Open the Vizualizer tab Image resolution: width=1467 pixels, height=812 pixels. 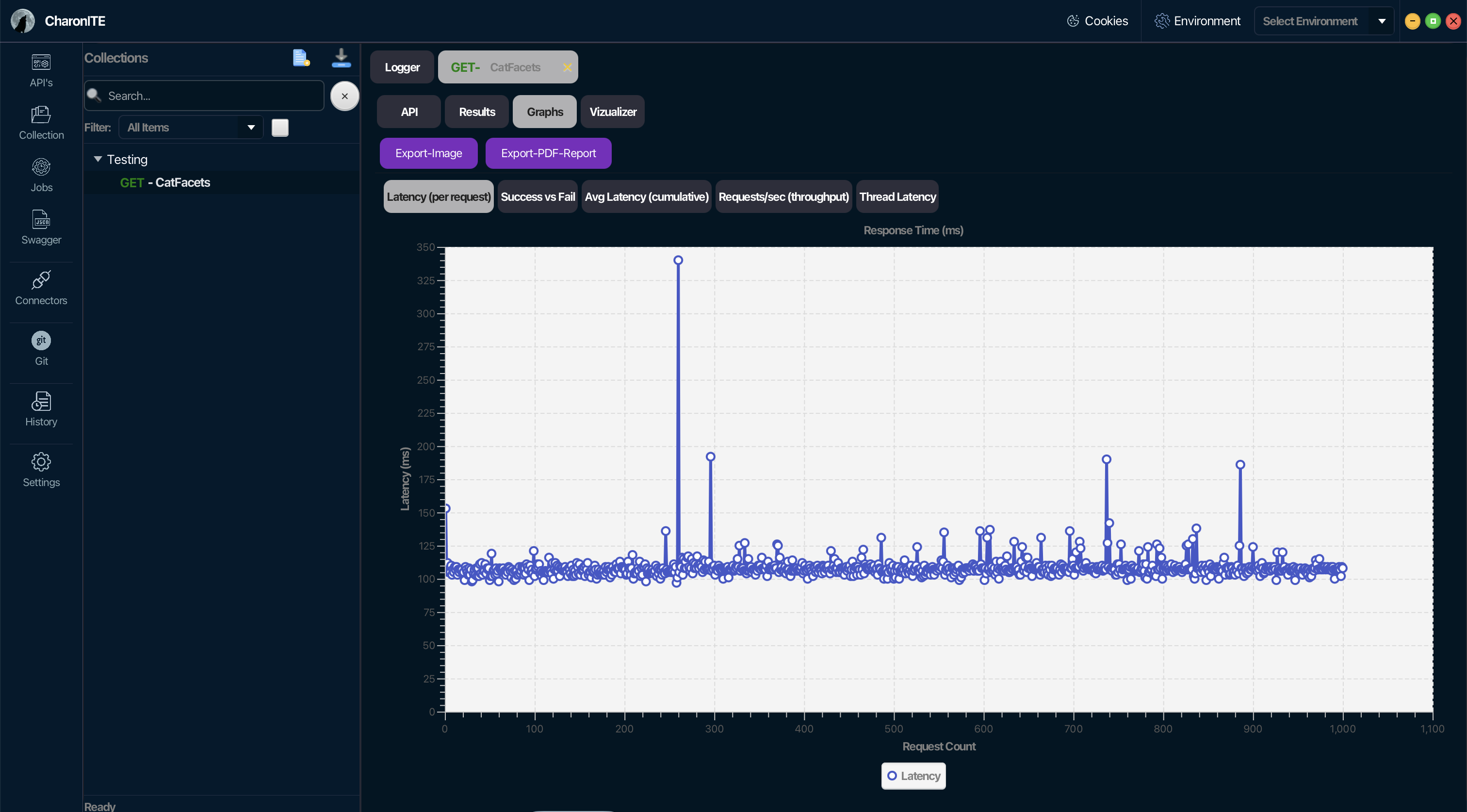613,112
